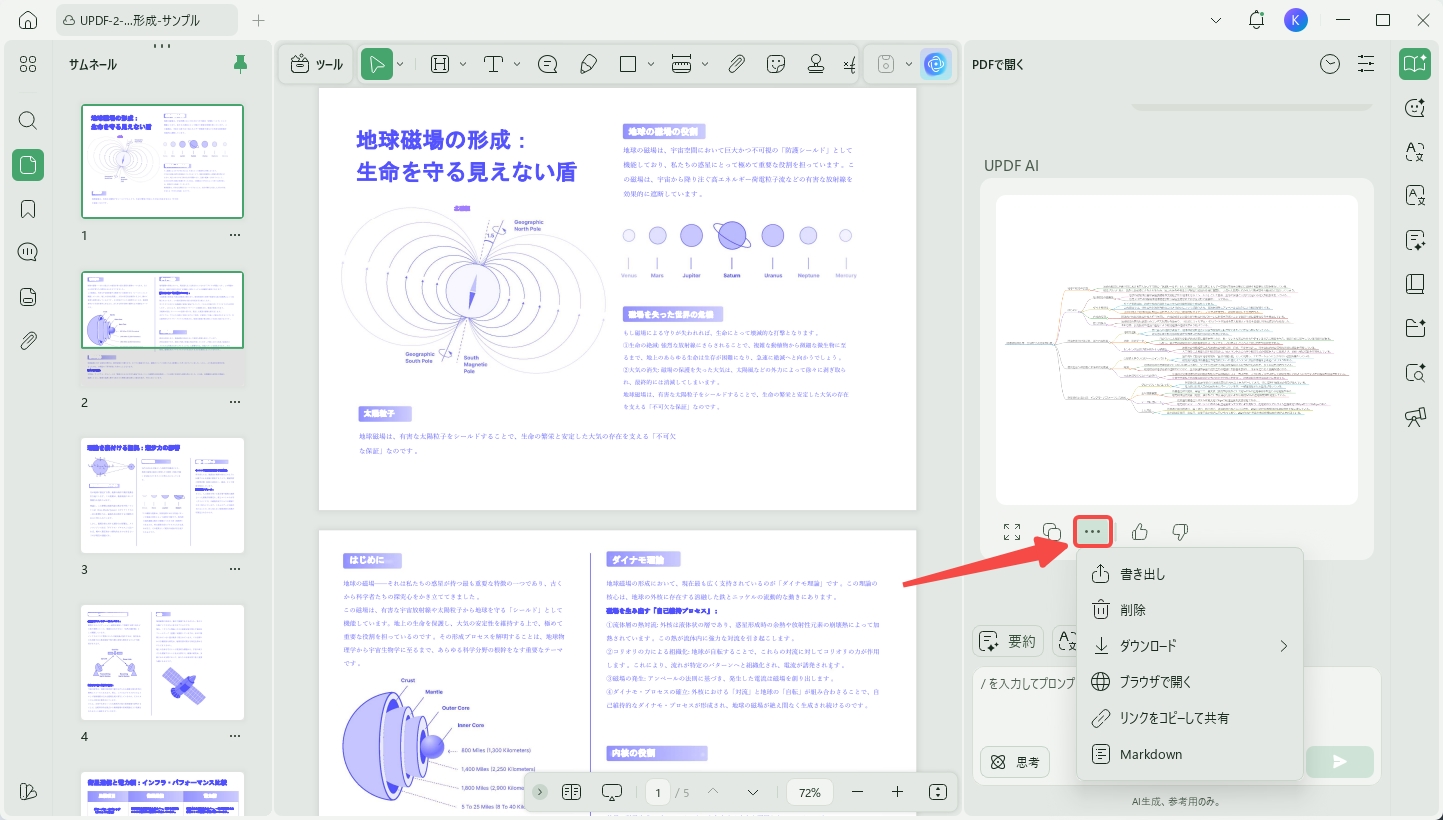Select ブラウザで開く menu entry

point(1190,682)
